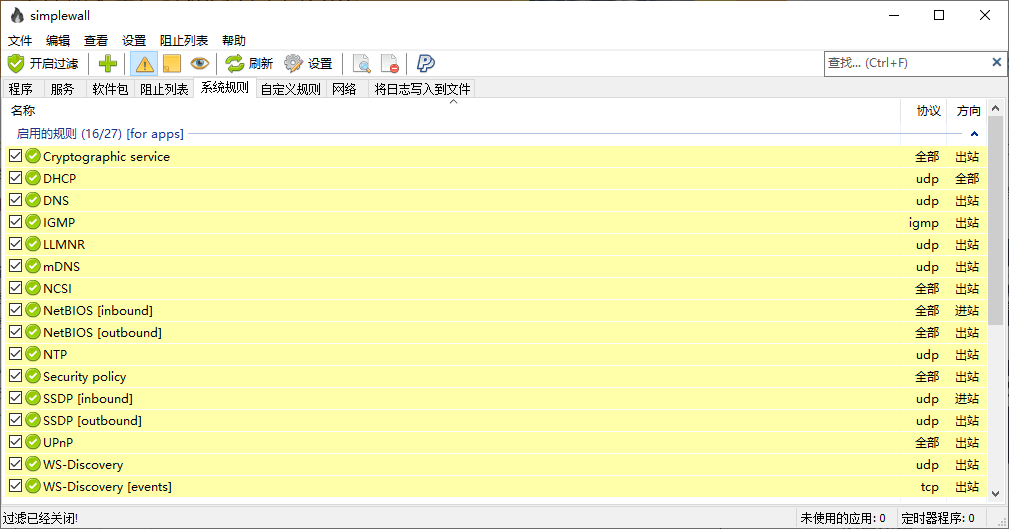Collapse the 启用的规则 group using its chevron
1009x529 pixels.
click(x=974, y=134)
